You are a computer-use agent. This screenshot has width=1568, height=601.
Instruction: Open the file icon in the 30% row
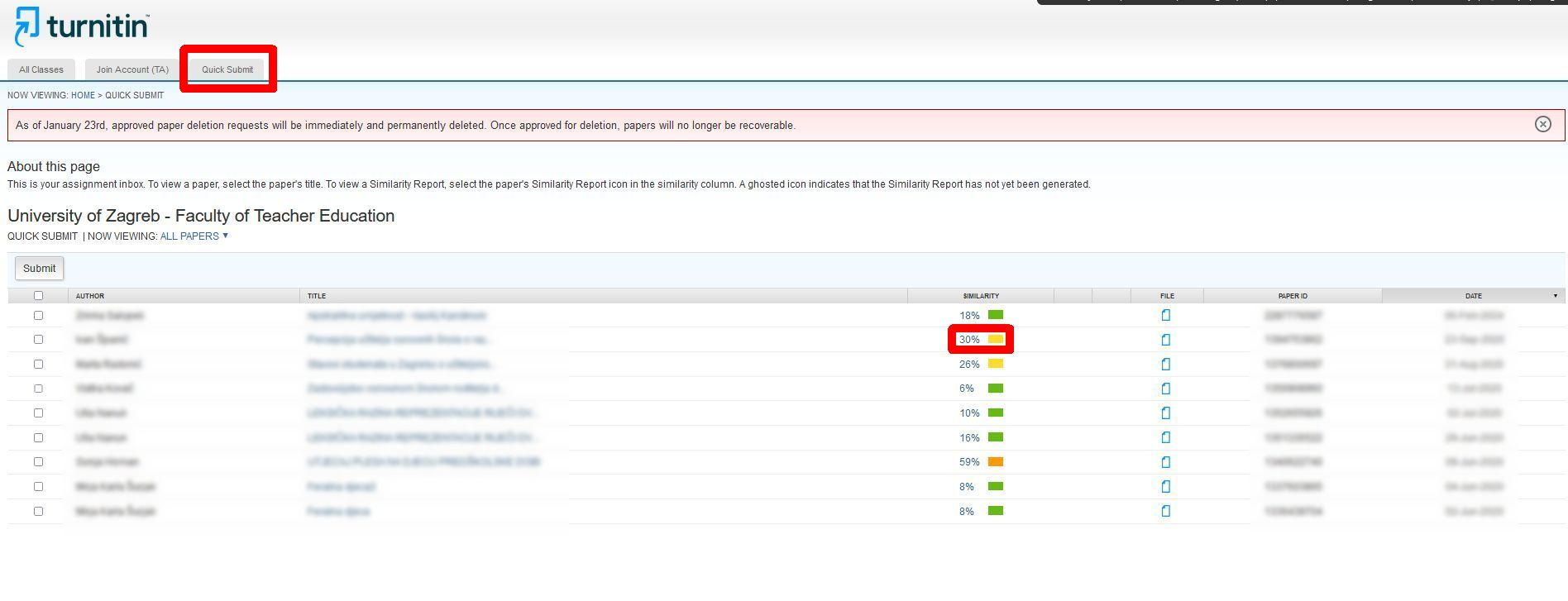coord(1165,340)
